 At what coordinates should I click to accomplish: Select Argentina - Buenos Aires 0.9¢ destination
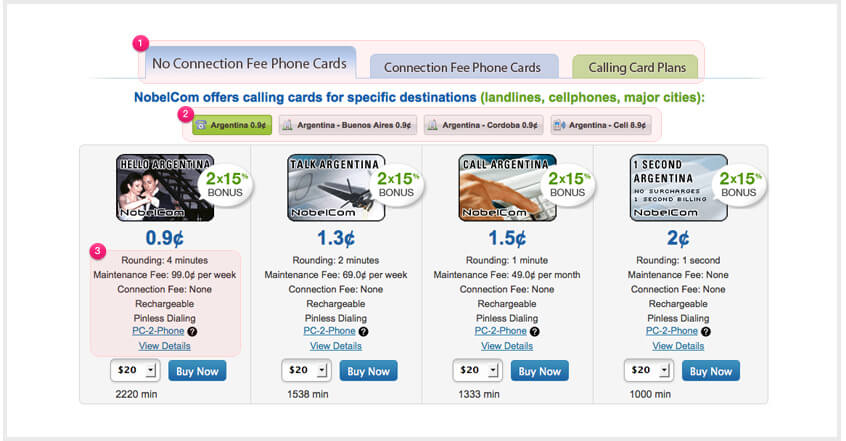(x=348, y=125)
